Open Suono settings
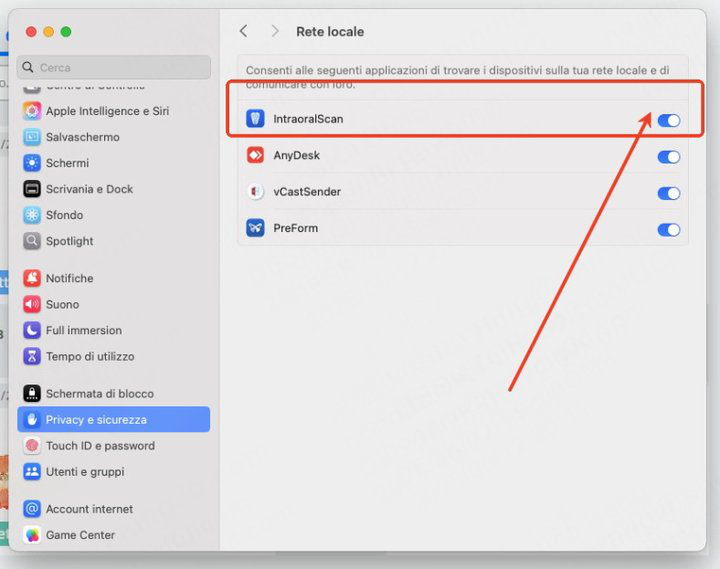Screen dimensions: 720x569 point(113,304)
